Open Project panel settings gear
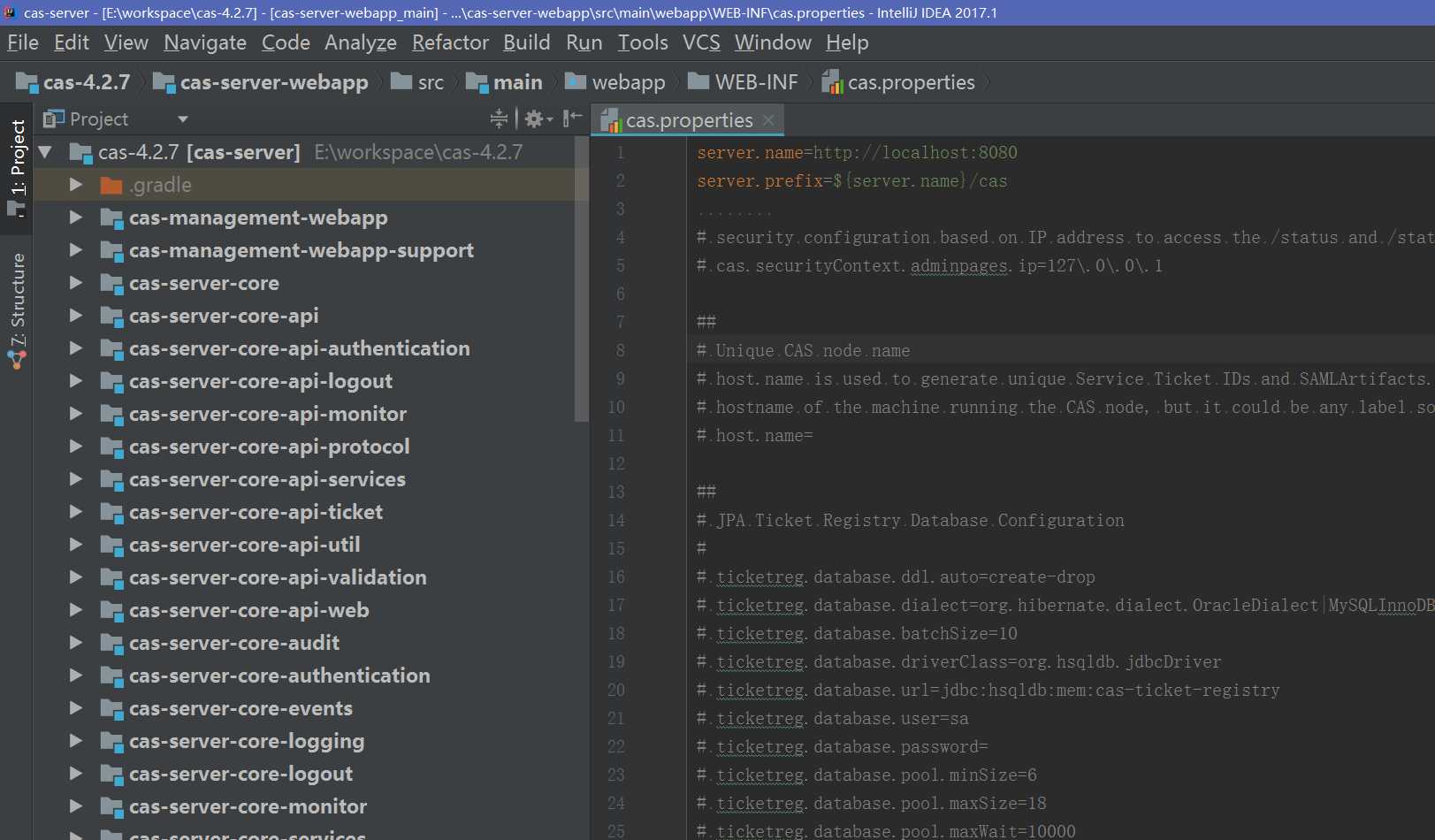The width and height of the screenshot is (1435, 840). pos(538,118)
